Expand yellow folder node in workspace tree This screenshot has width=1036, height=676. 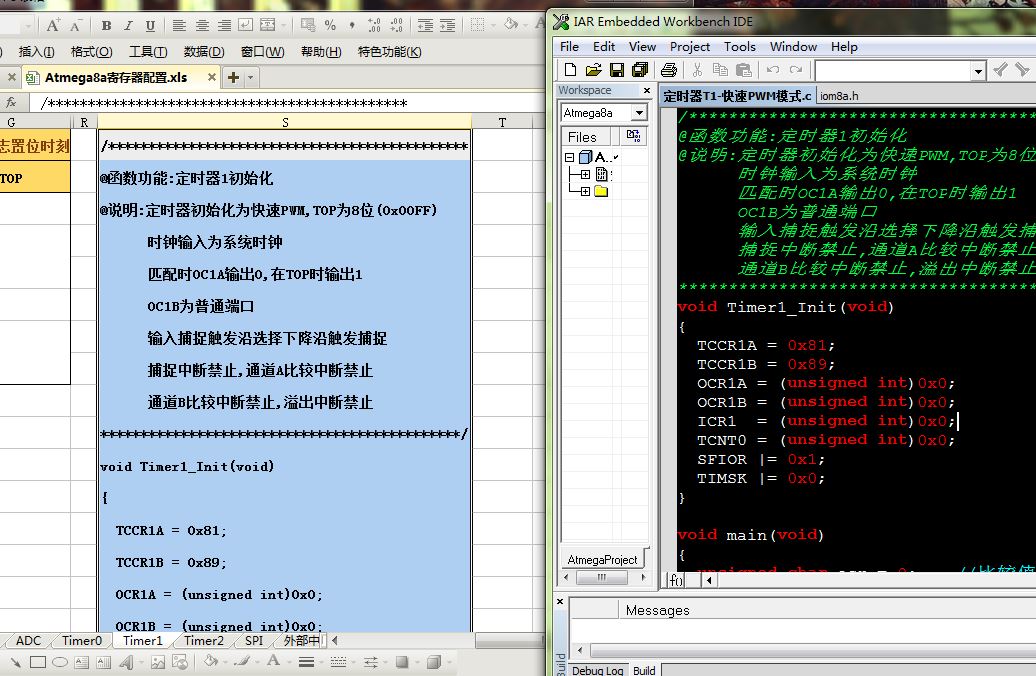pyautogui.click(x=585, y=192)
